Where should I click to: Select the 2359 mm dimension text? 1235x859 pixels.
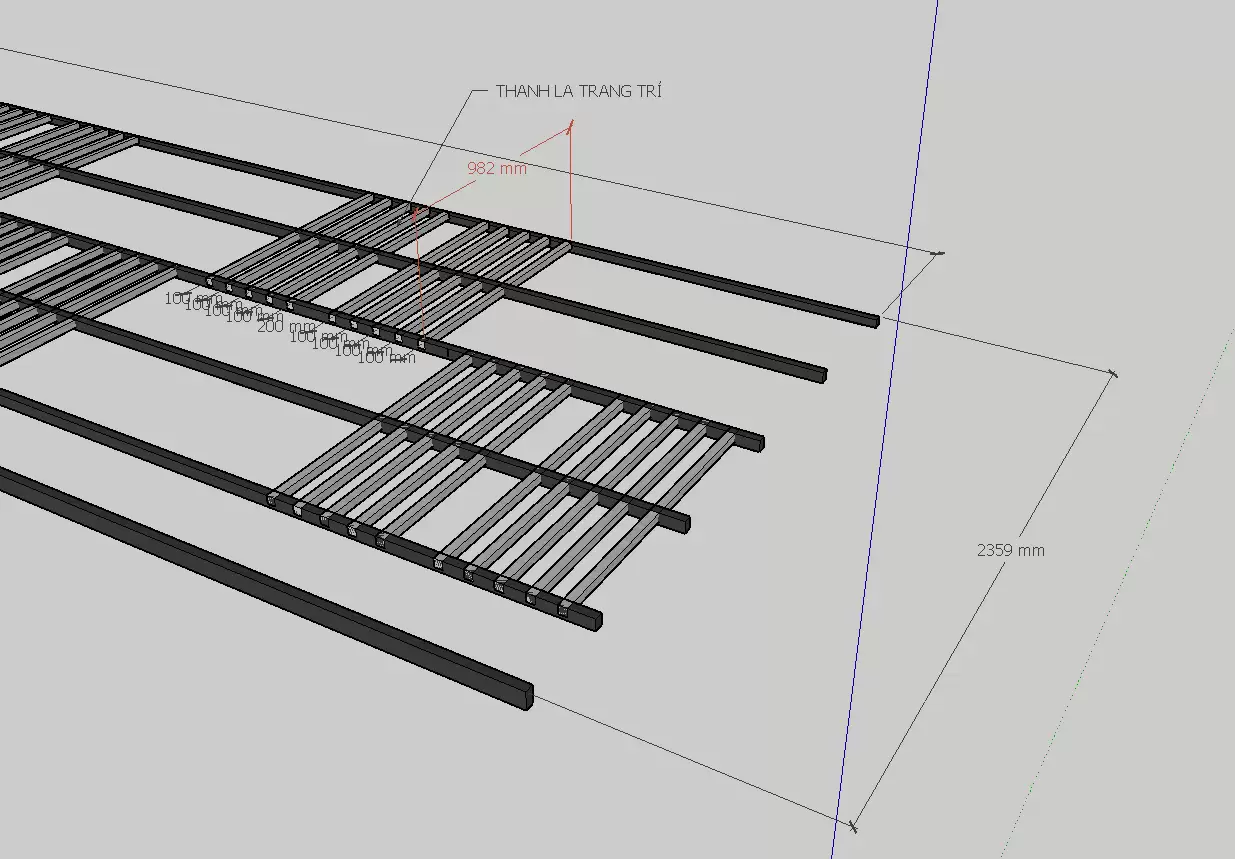(1010, 549)
